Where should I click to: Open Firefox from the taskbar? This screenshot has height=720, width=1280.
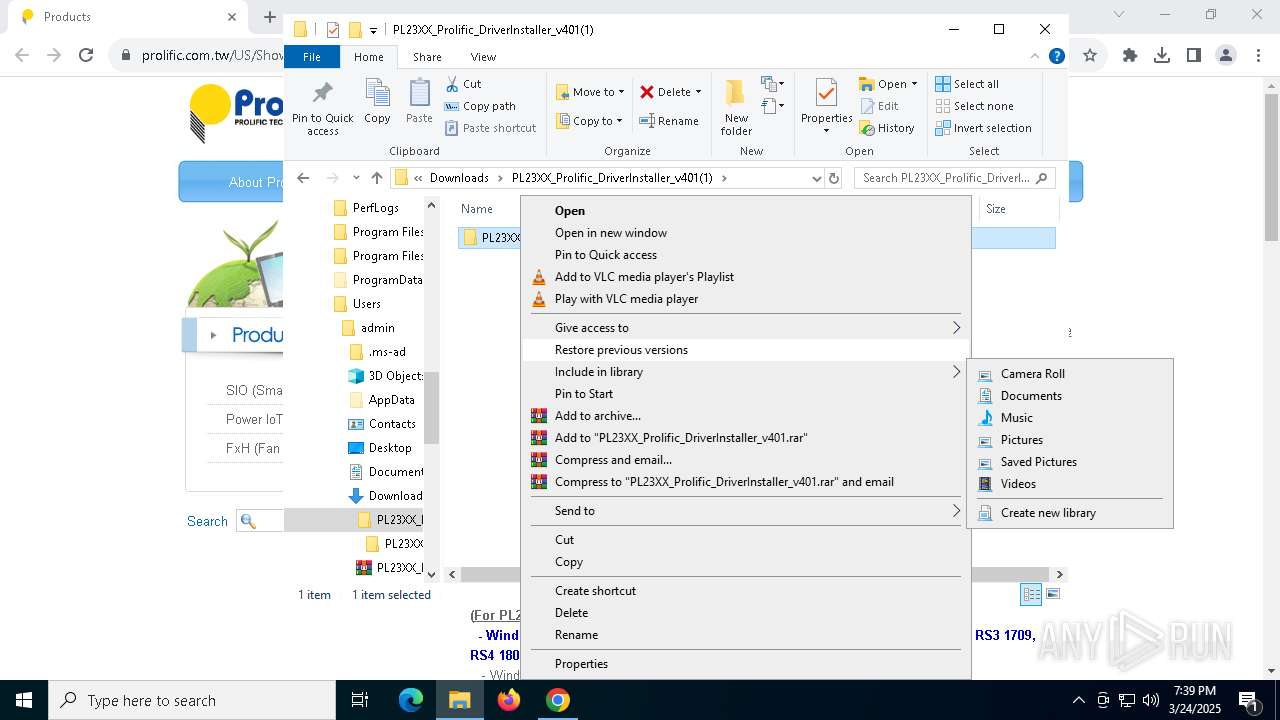(x=509, y=700)
